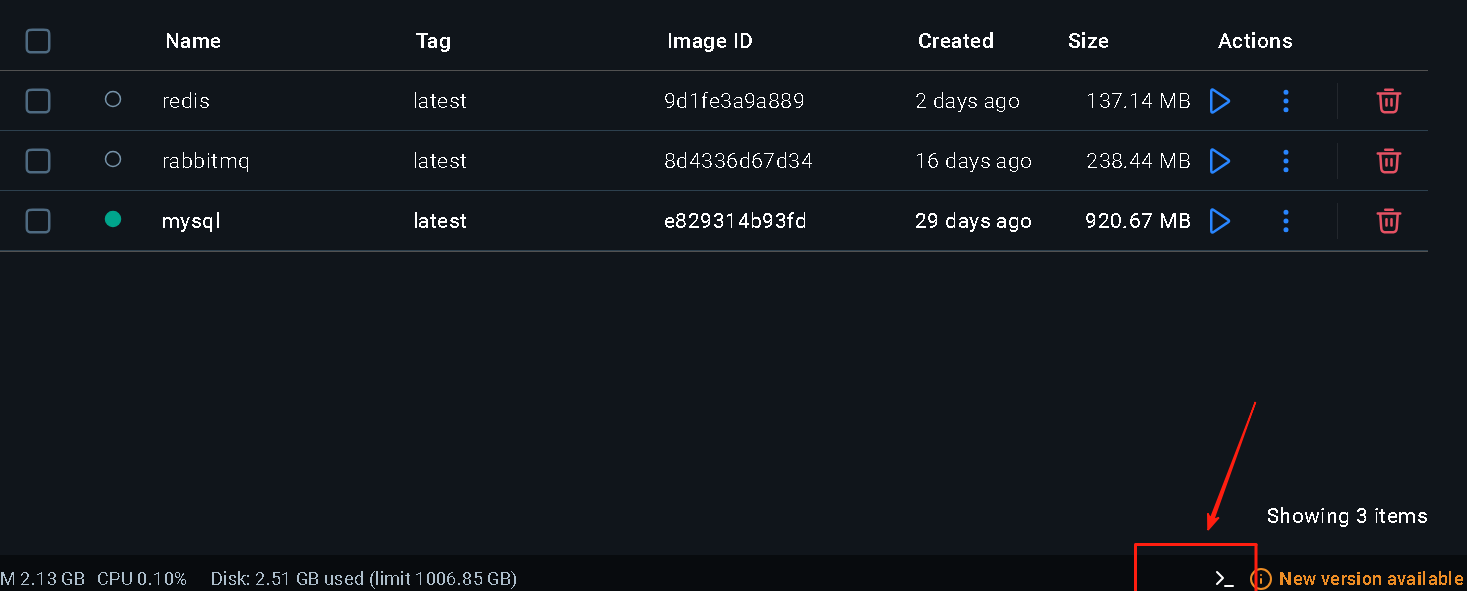
Task: Tick the rabbitmq row checkbox
Action: coord(38,161)
